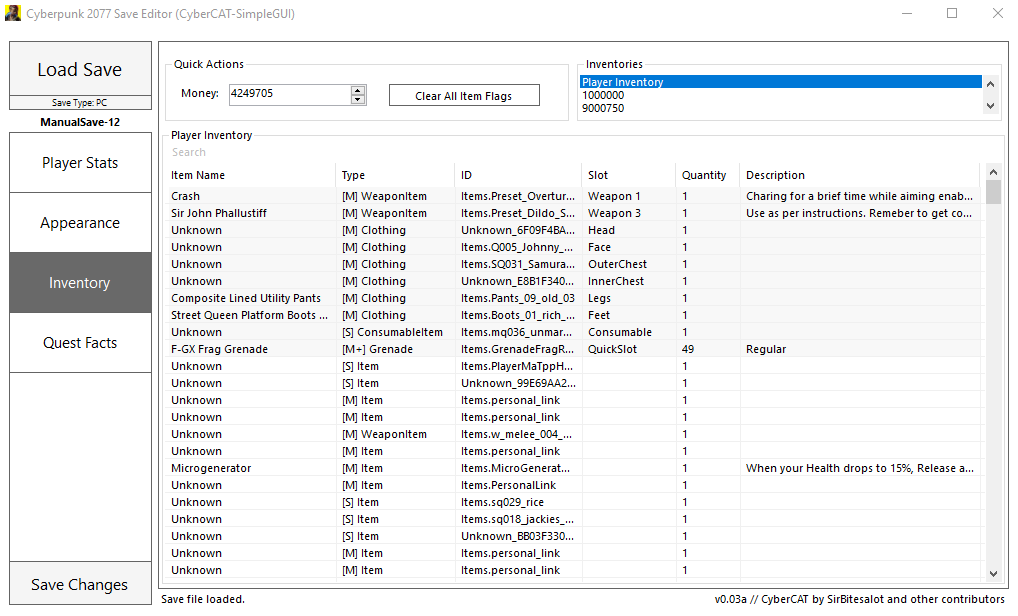Open the Player Stats tab
This screenshot has width=1018, height=616.
coord(80,163)
